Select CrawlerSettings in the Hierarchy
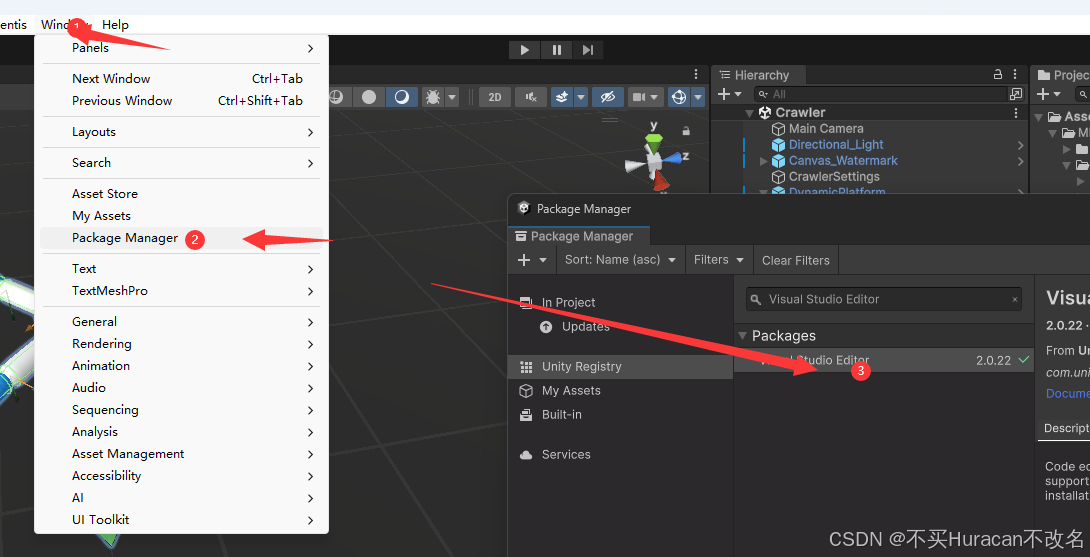Viewport: 1090px width, 557px height. [x=833, y=177]
